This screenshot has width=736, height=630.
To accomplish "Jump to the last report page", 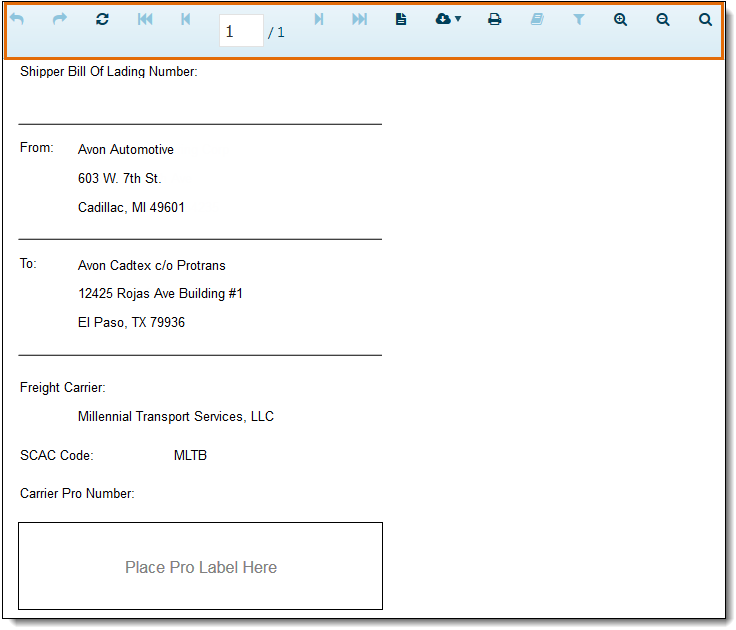I will click(360, 19).
